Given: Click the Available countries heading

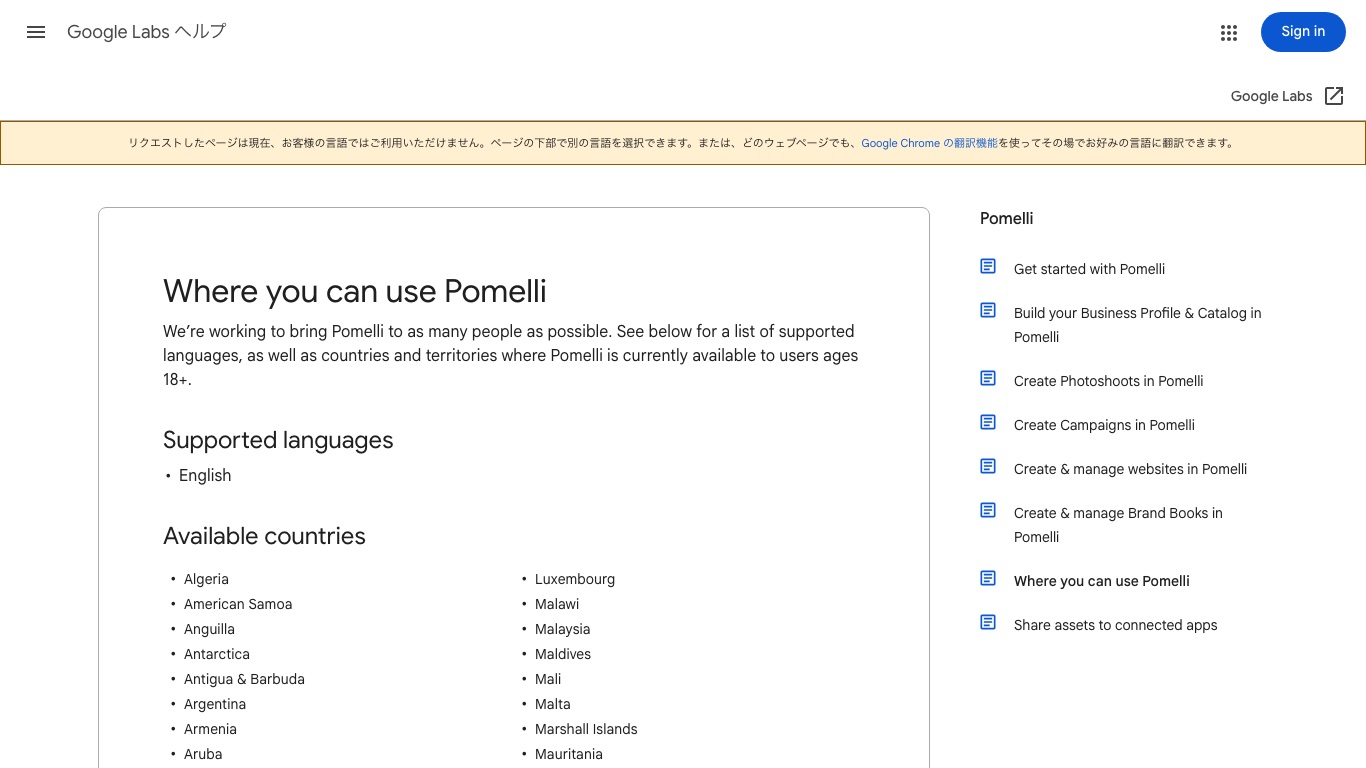Looking at the screenshot, I should (264, 536).
